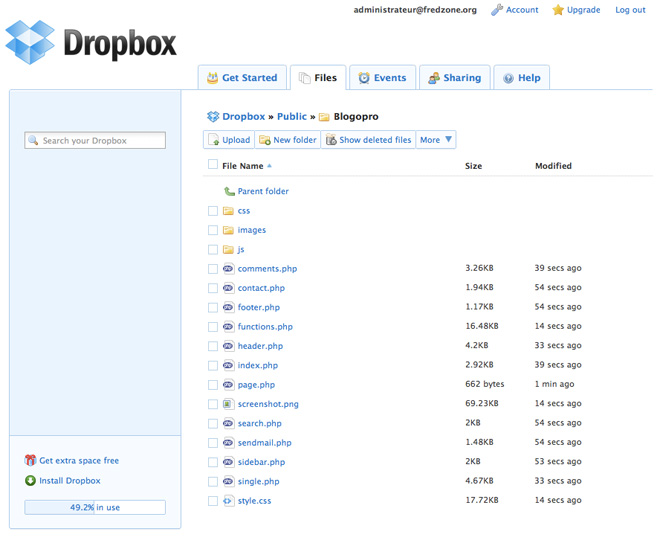Open the Account link

tap(522, 10)
